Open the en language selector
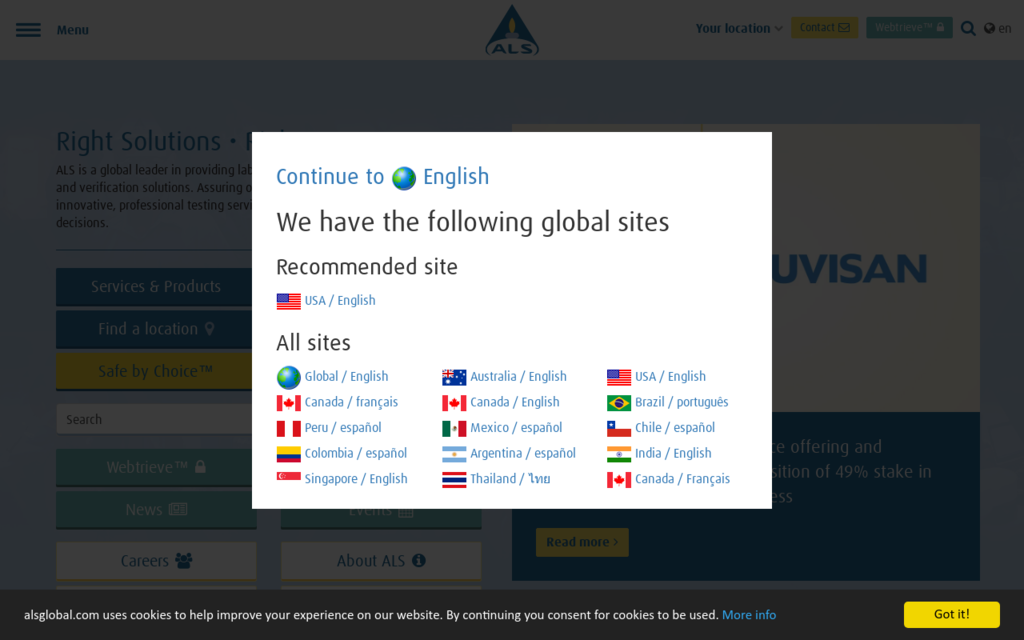The width and height of the screenshot is (1024, 640). pyautogui.click(x=1004, y=28)
